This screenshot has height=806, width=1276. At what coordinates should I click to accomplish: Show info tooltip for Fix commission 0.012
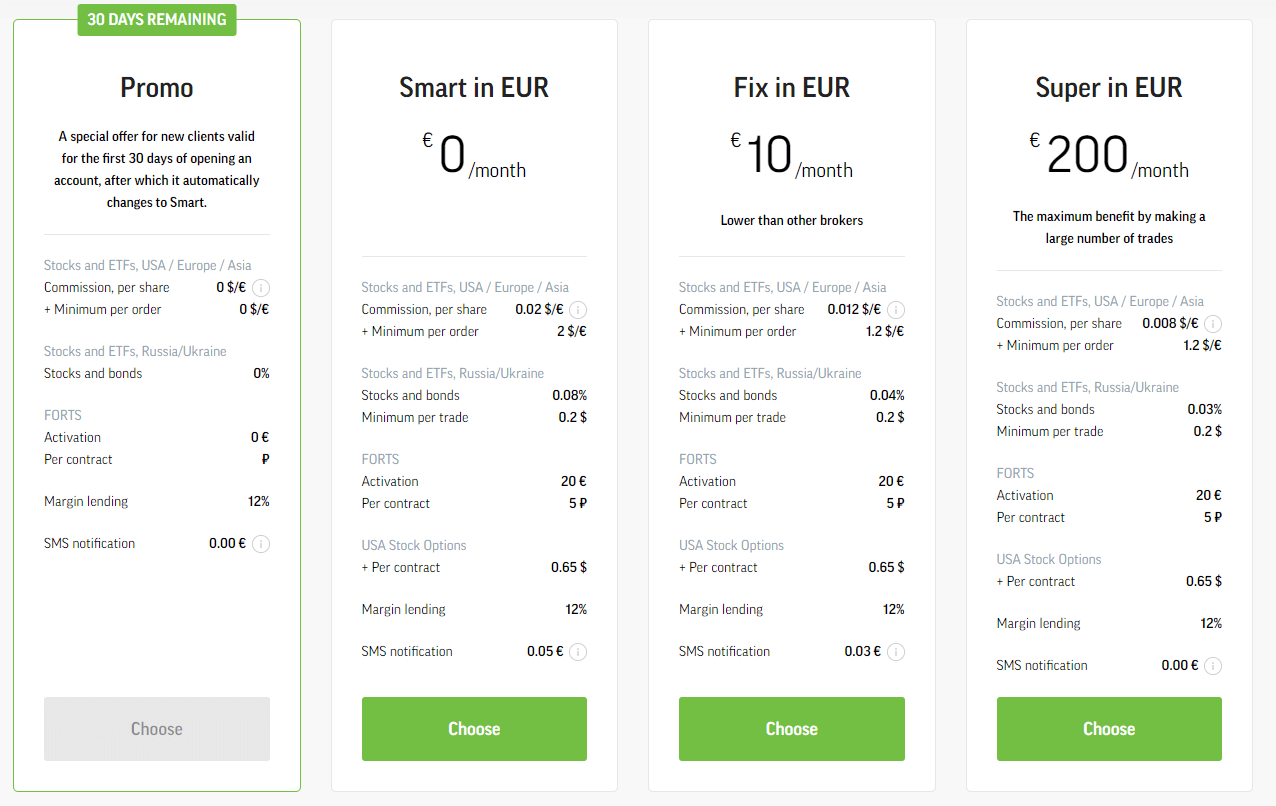click(x=896, y=310)
